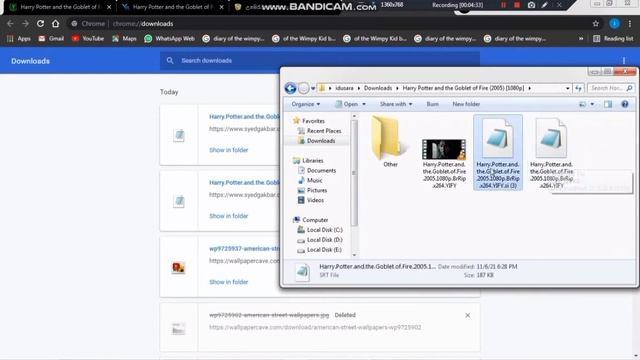Click the file icon of the first download

tap(179, 135)
